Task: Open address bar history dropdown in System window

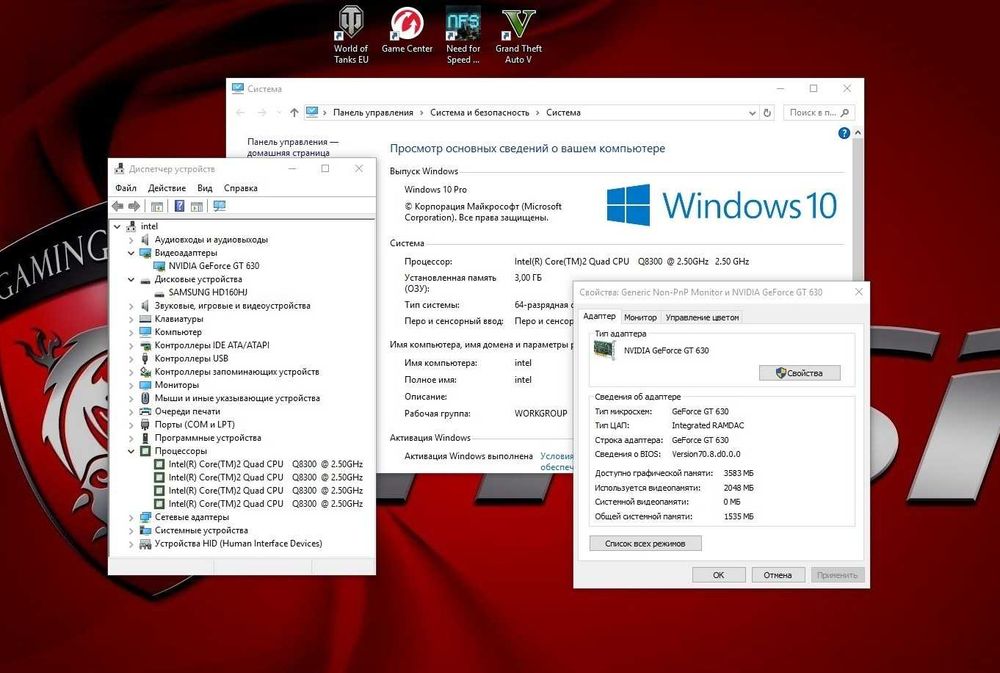Action: pyautogui.click(x=752, y=113)
